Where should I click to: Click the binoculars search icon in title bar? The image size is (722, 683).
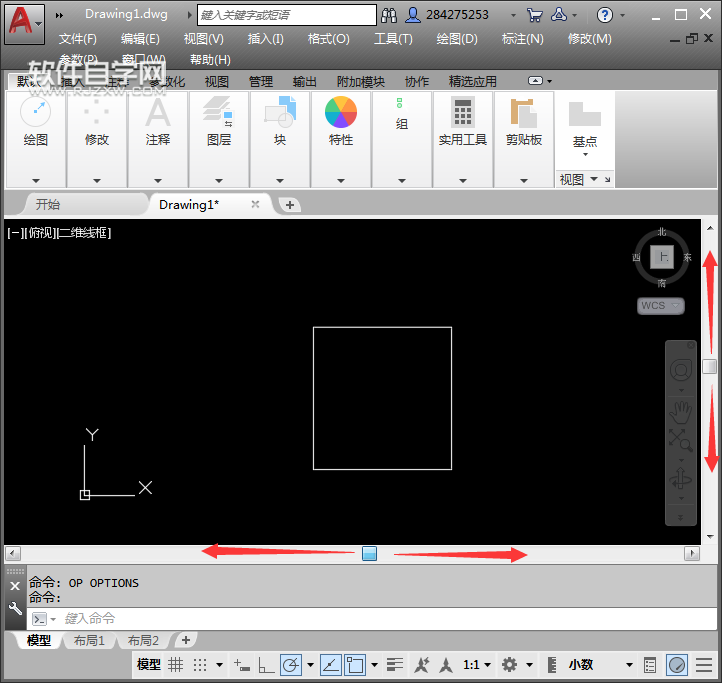point(389,15)
